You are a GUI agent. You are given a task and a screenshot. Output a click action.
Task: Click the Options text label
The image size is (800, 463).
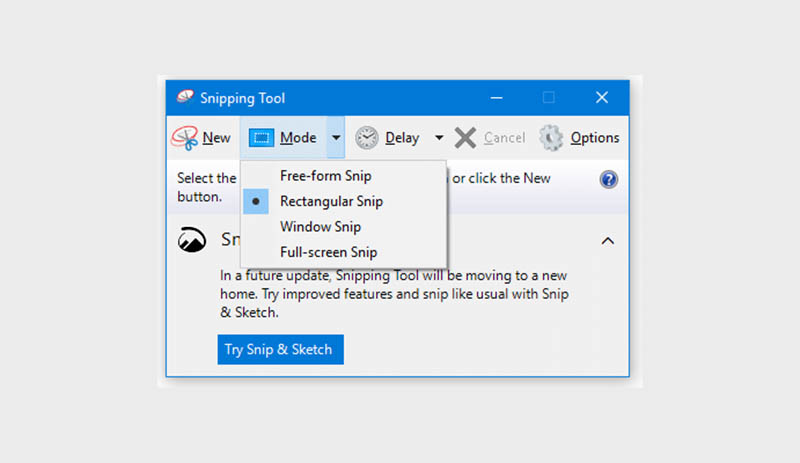(x=595, y=138)
